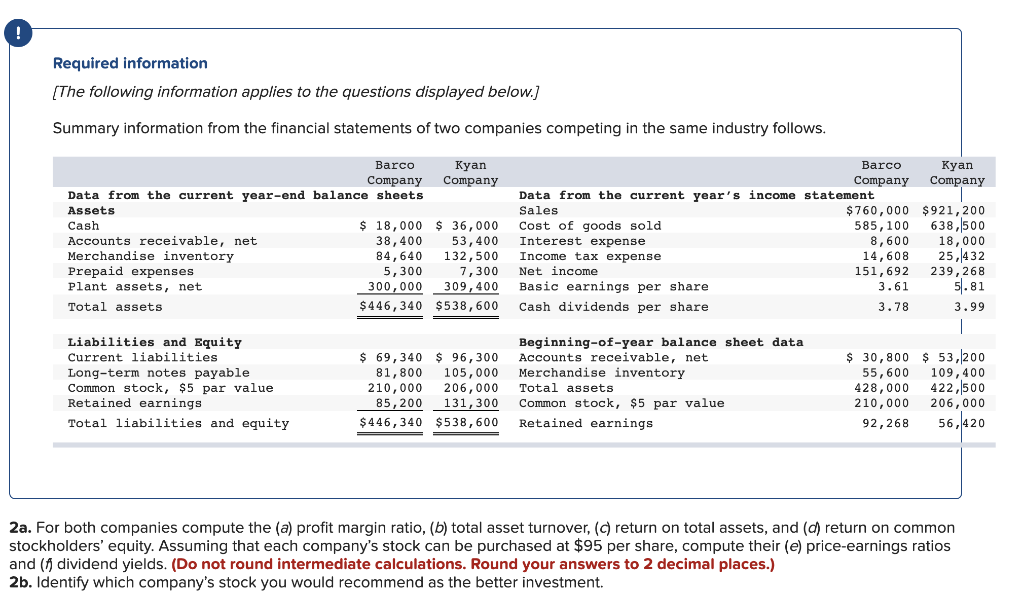The image size is (1024, 593).
Task: Select Barco's interest expense 8,600
Action: coord(889,241)
